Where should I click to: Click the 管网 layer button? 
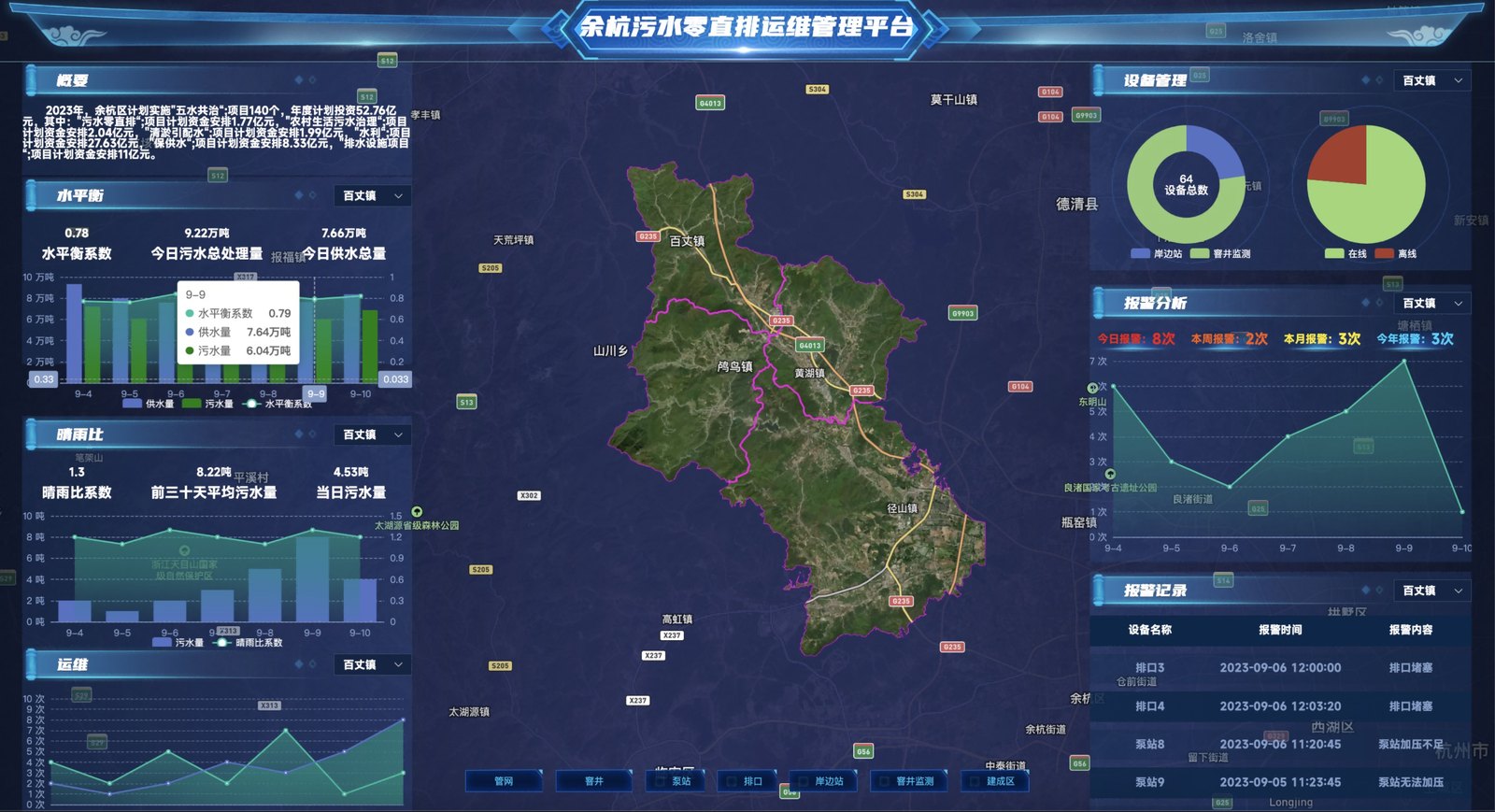point(504,781)
